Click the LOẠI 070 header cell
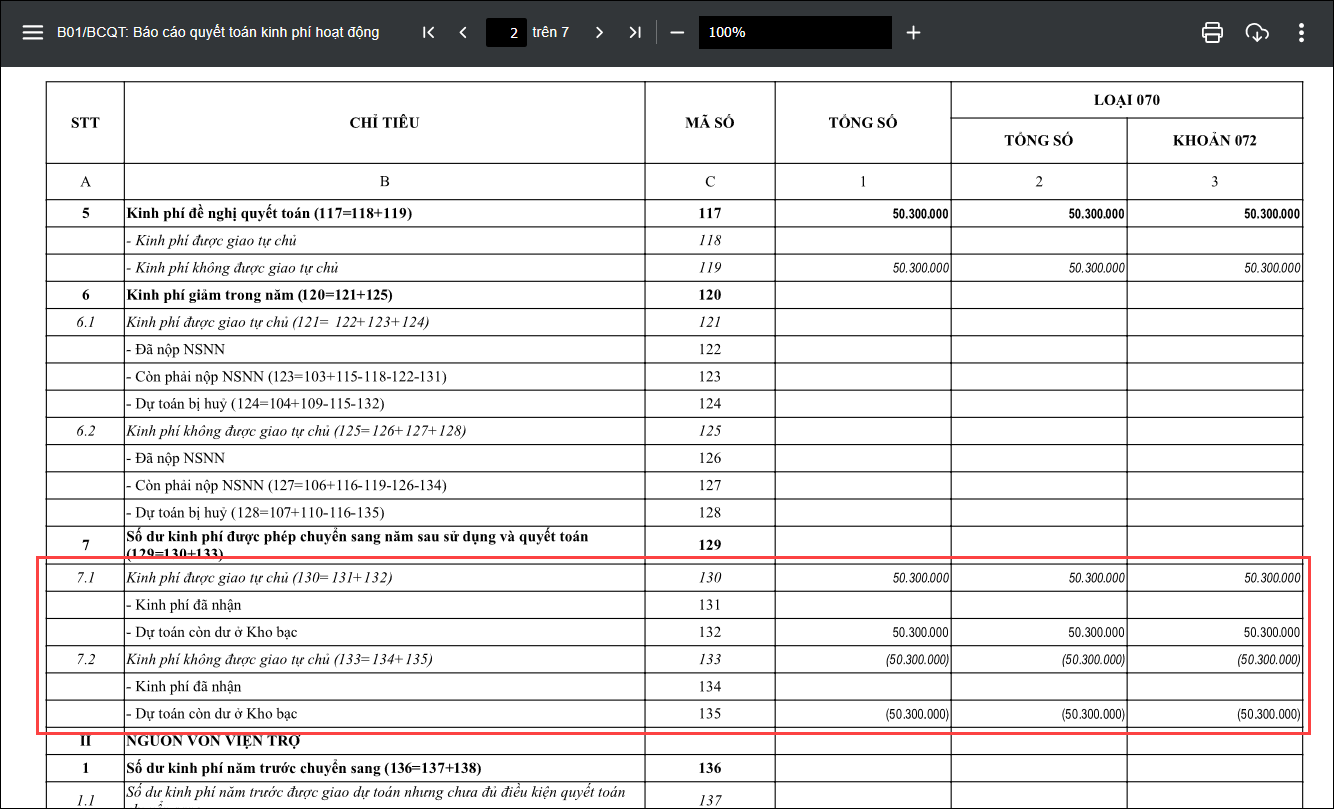Screen dimensions: 1334x809 click(x=1126, y=100)
